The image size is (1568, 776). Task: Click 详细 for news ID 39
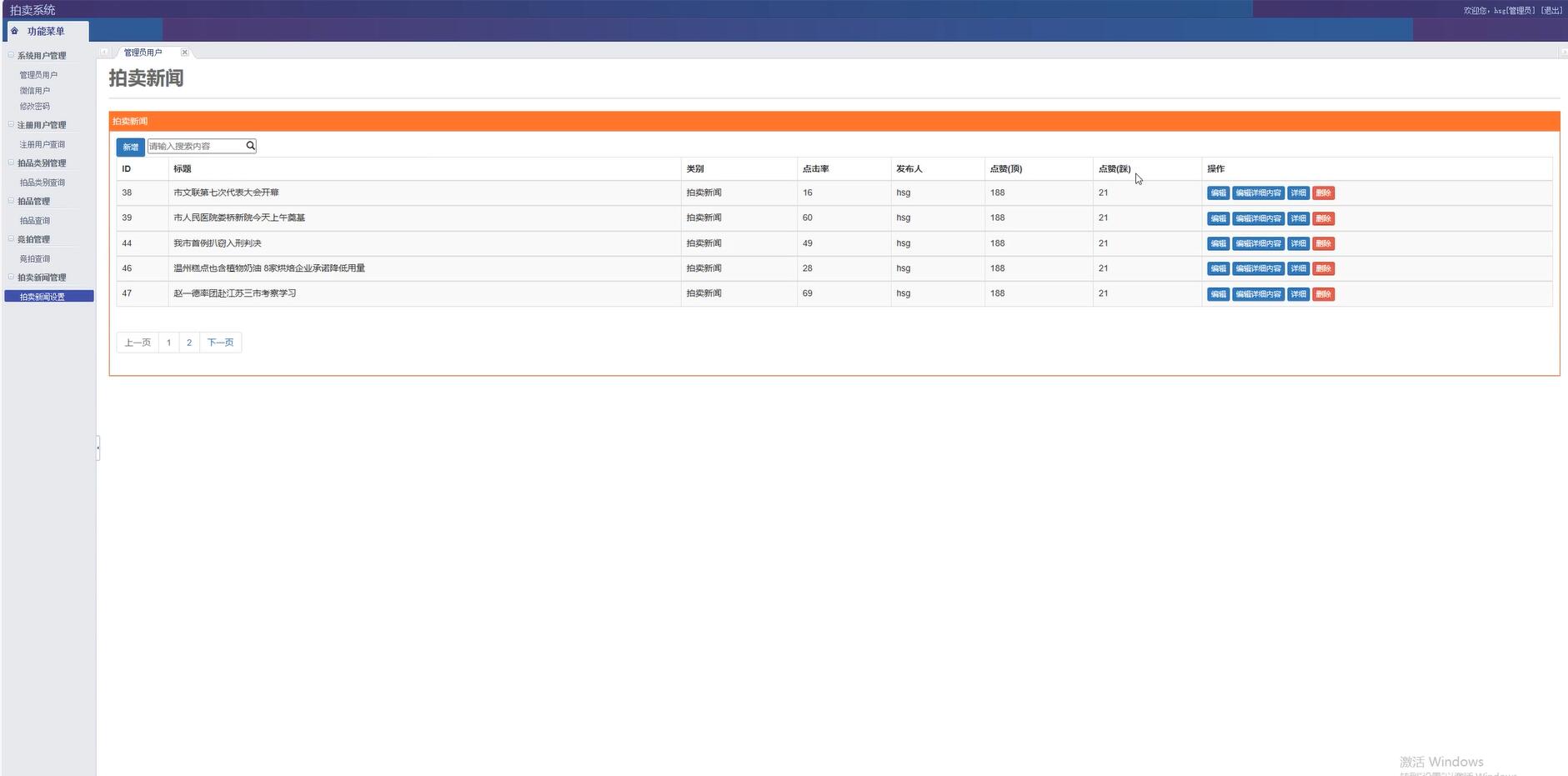tap(1299, 218)
